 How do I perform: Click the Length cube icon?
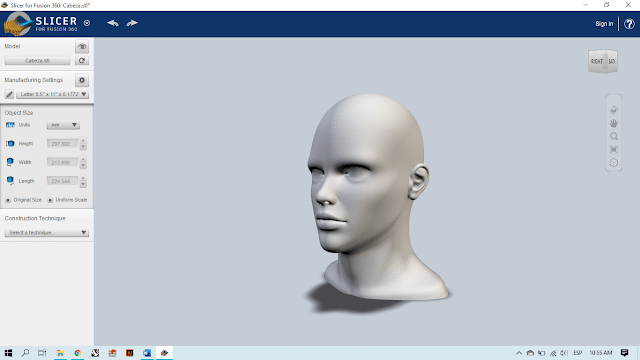tap(10, 180)
